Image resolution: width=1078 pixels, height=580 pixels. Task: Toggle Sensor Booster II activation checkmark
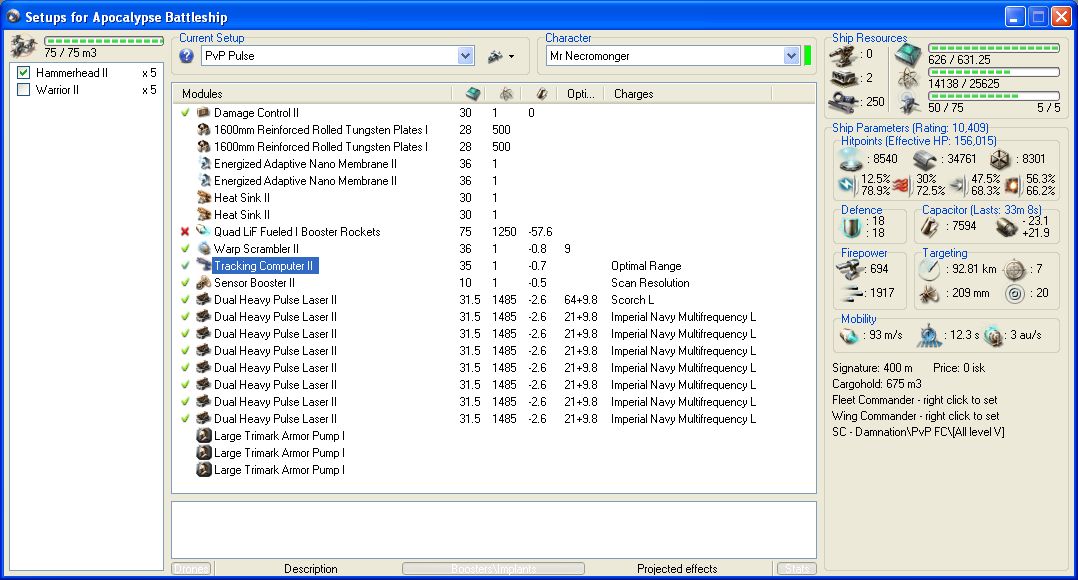(x=185, y=282)
